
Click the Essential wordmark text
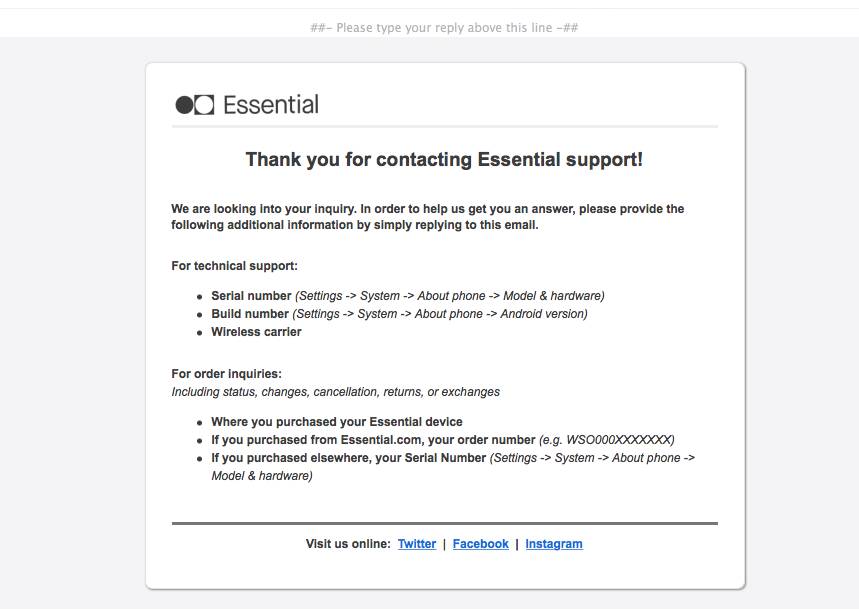[x=271, y=105]
